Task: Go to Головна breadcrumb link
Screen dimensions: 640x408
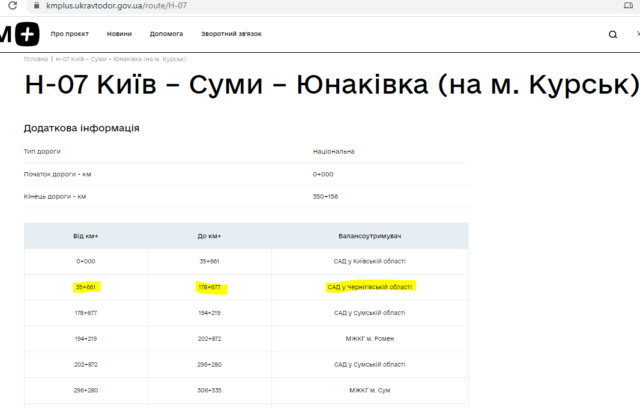Action: click(36, 59)
